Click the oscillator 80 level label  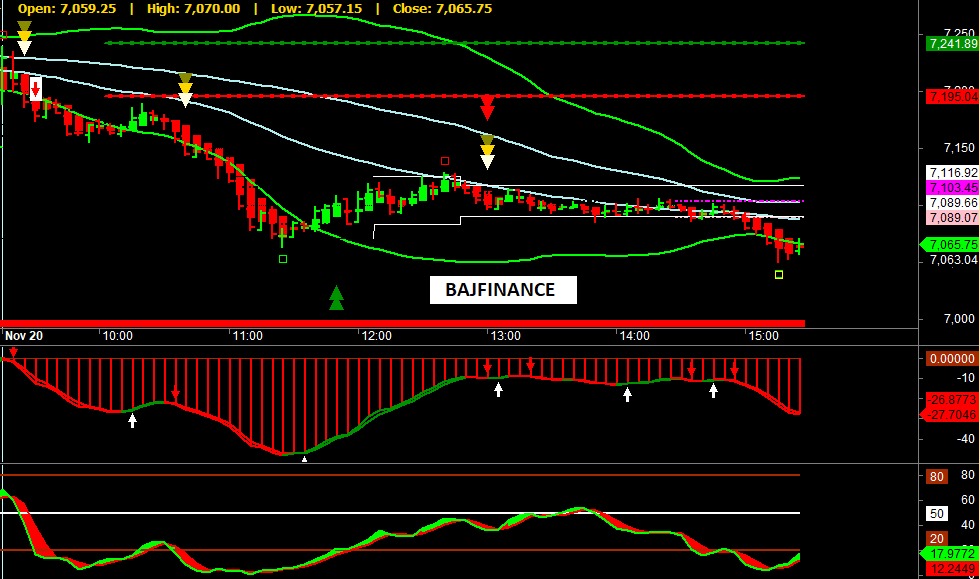click(937, 477)
